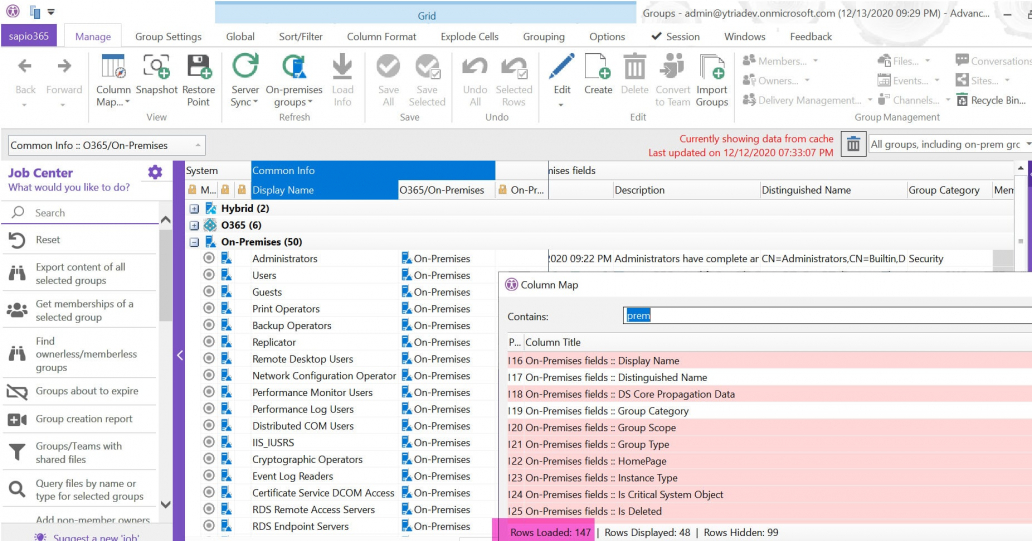Click Convert to Team icon

tap(673, 66)
